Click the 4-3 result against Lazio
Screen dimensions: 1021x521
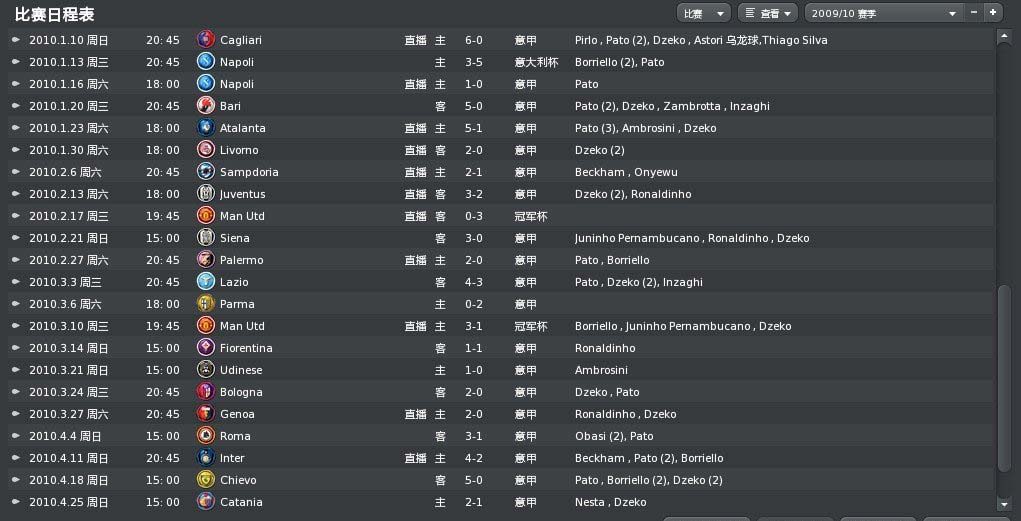tap(473, 282)
